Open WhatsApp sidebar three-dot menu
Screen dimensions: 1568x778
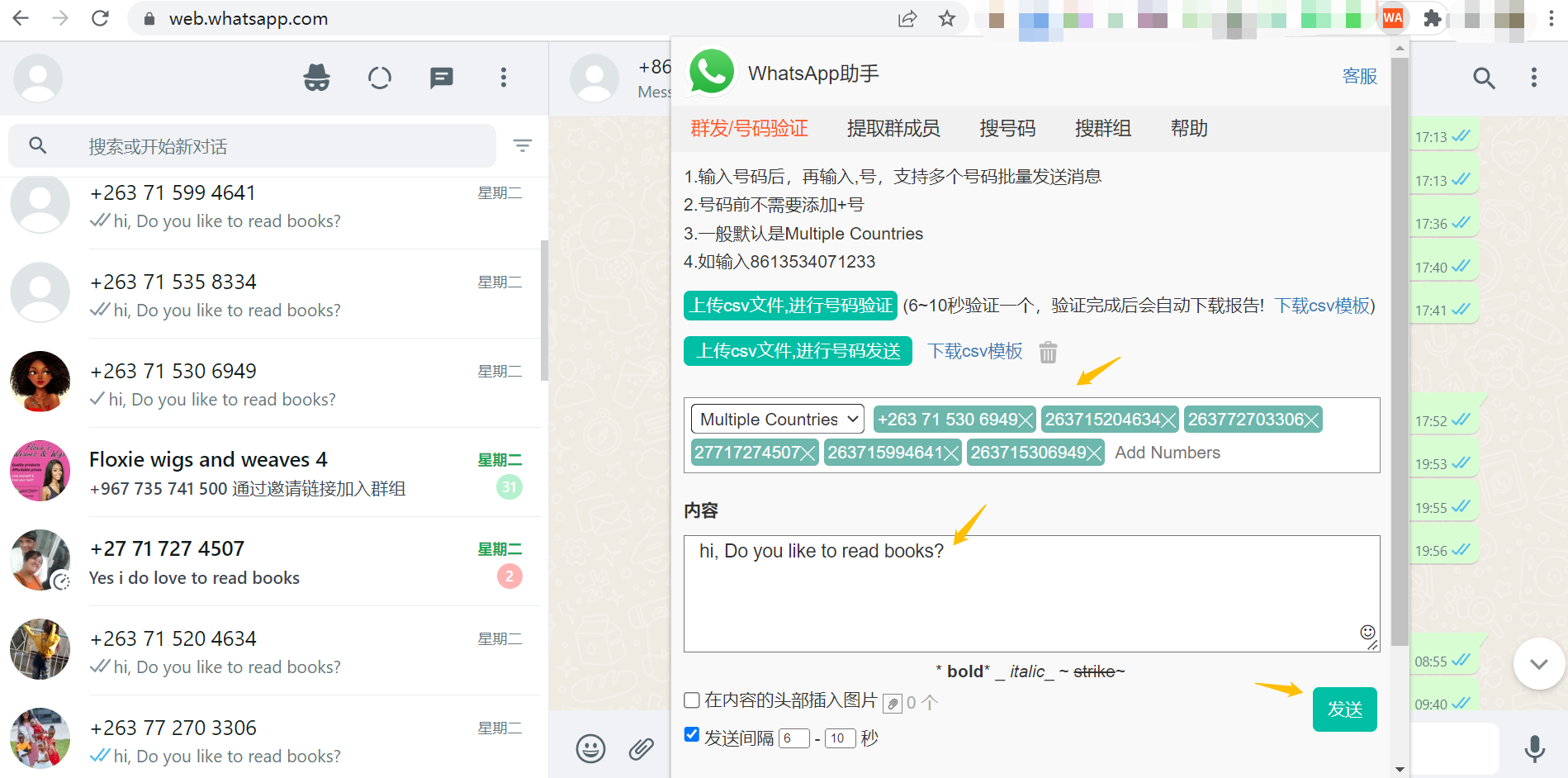coord(504,78)
